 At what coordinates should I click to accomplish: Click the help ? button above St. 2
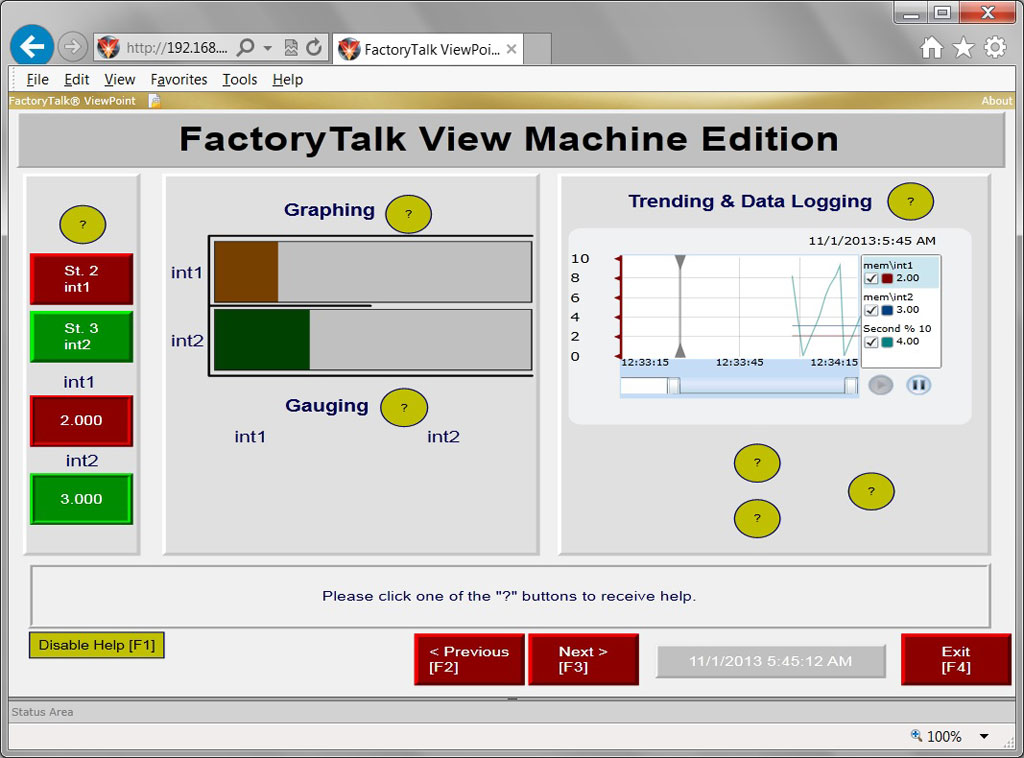pyautogui.click(x=82, y=224)
